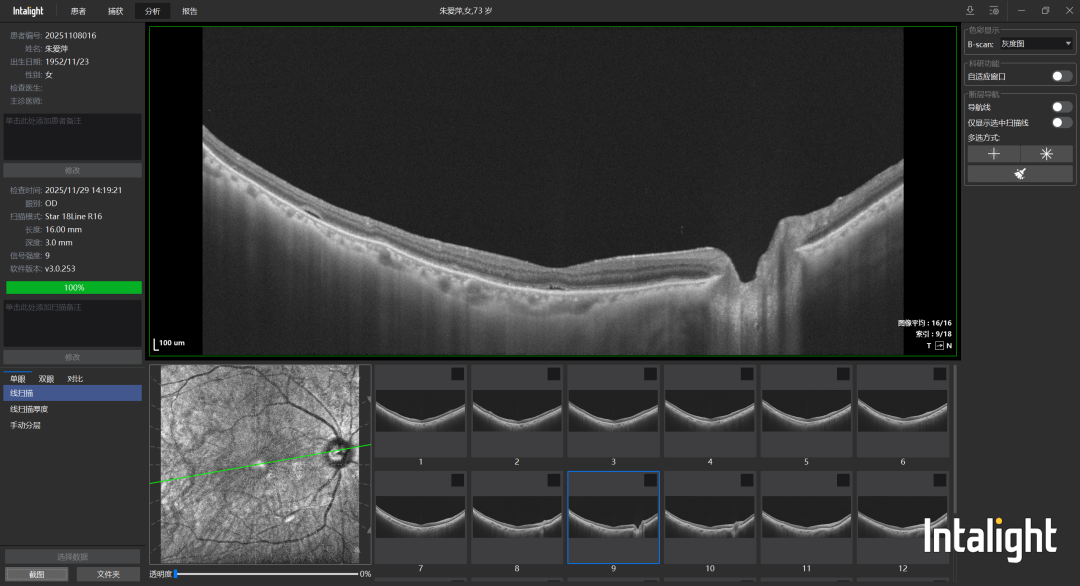Viewport: 1080px width, 586px height.
Task: Click the broom clear-selection icon
Action: [x=1020, y=173]
